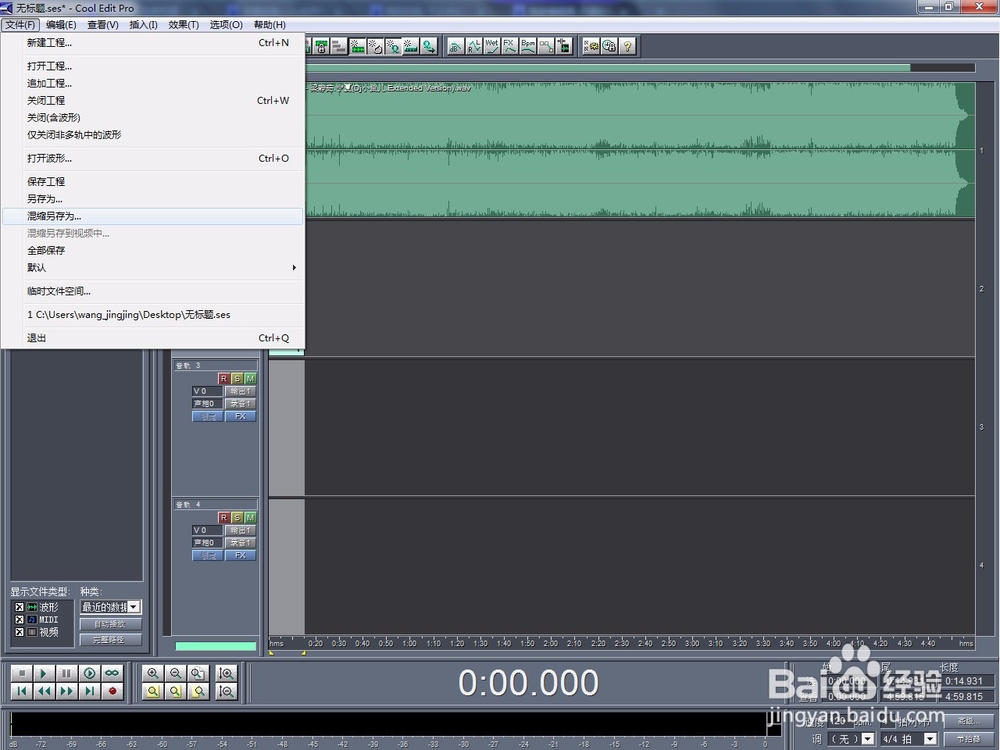1000x750 pixels.
Task: Arm recording with track 3 R button
Action: [x=223, y=378]
